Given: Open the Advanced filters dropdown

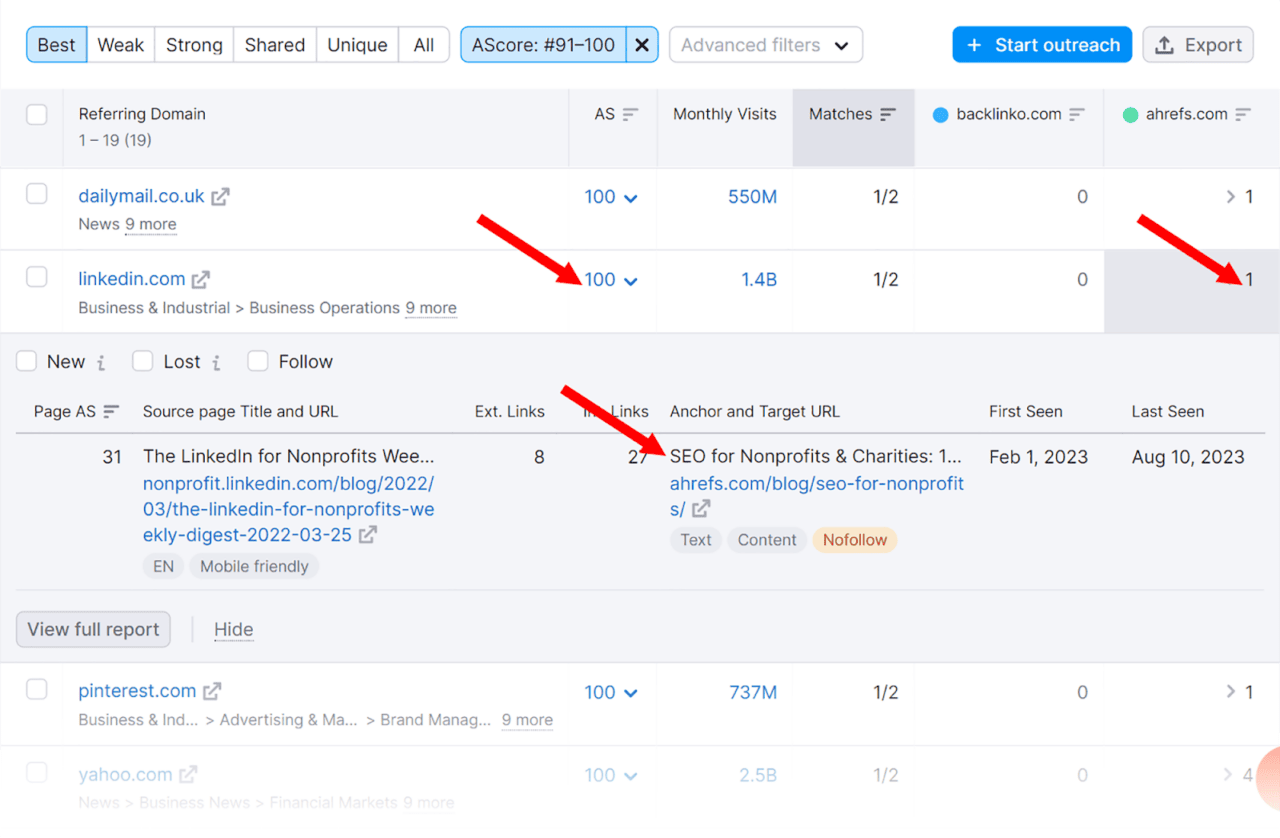Looking at the screenshot, I should [766, 44].
